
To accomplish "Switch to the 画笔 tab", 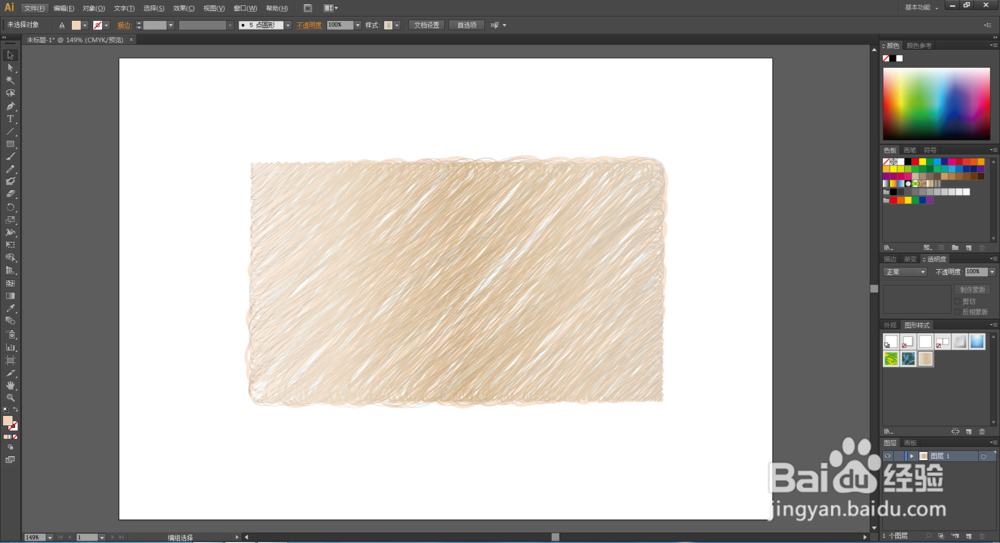I will tap(910, 151).
